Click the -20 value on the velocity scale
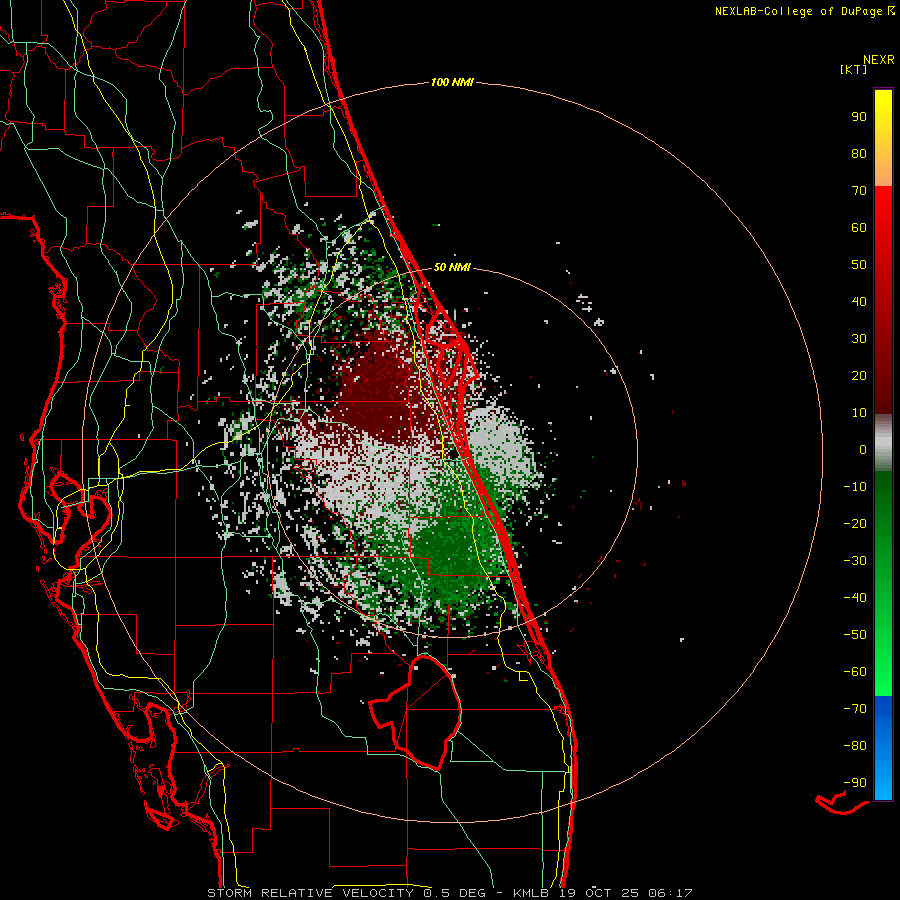900x900 pixels. click(855, 523)
